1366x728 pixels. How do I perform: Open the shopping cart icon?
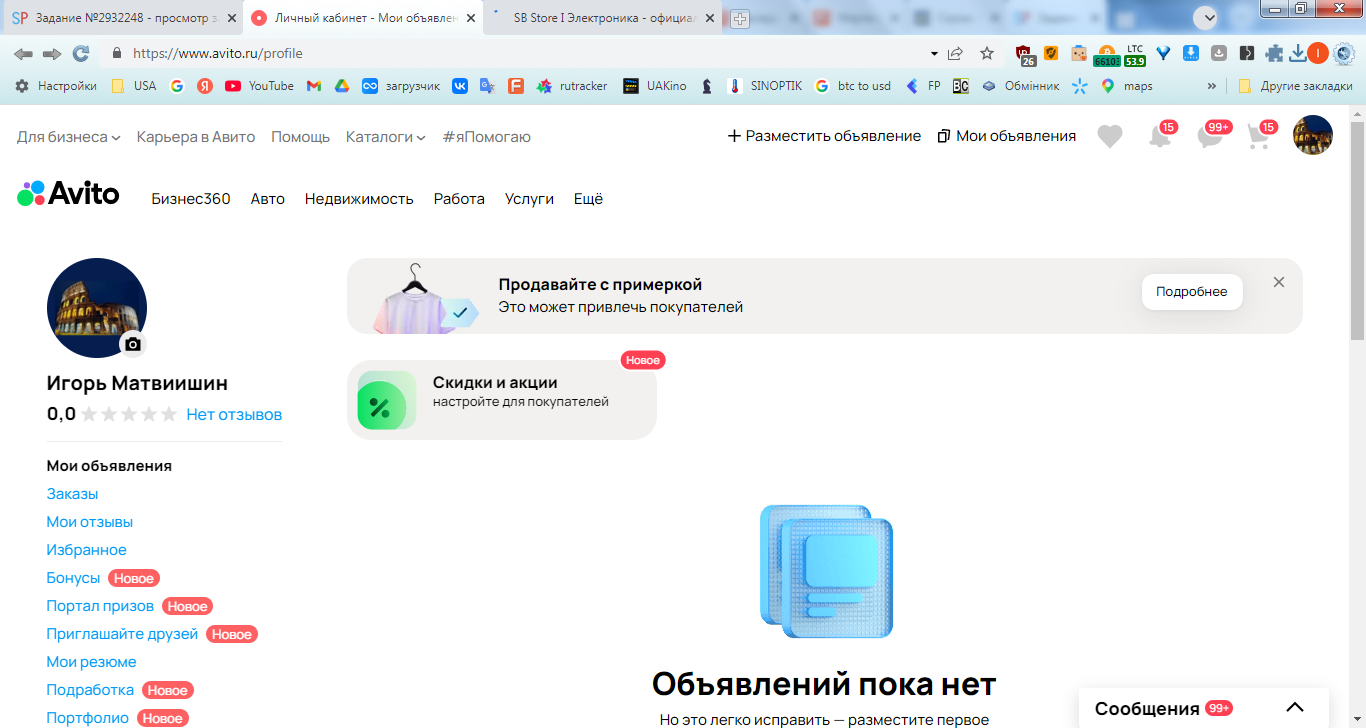pos(1260,136)
